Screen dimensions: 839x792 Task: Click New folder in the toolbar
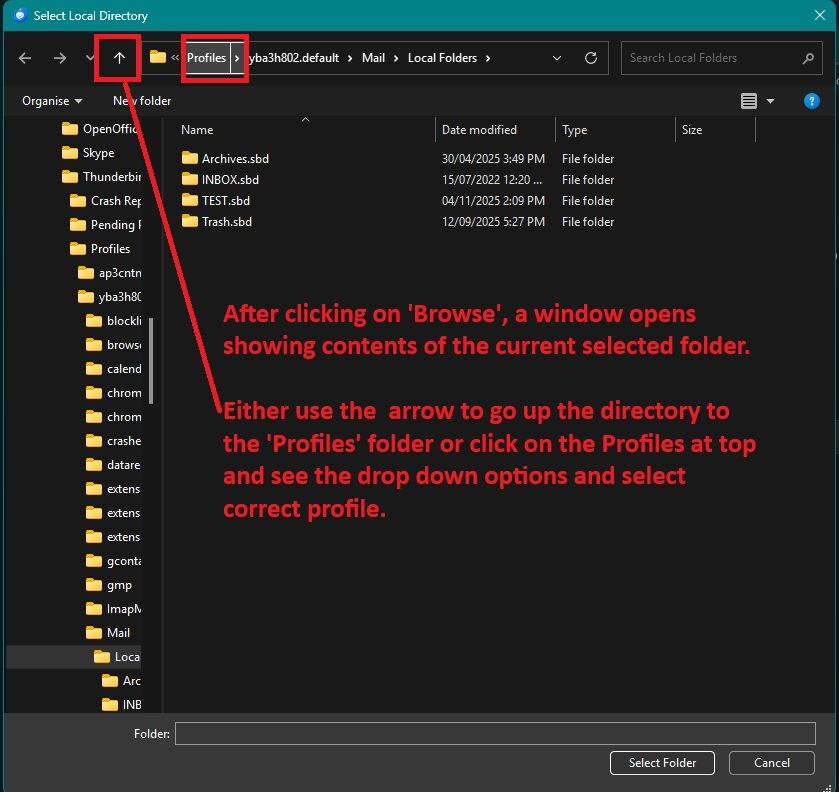(x=142, y=101)
